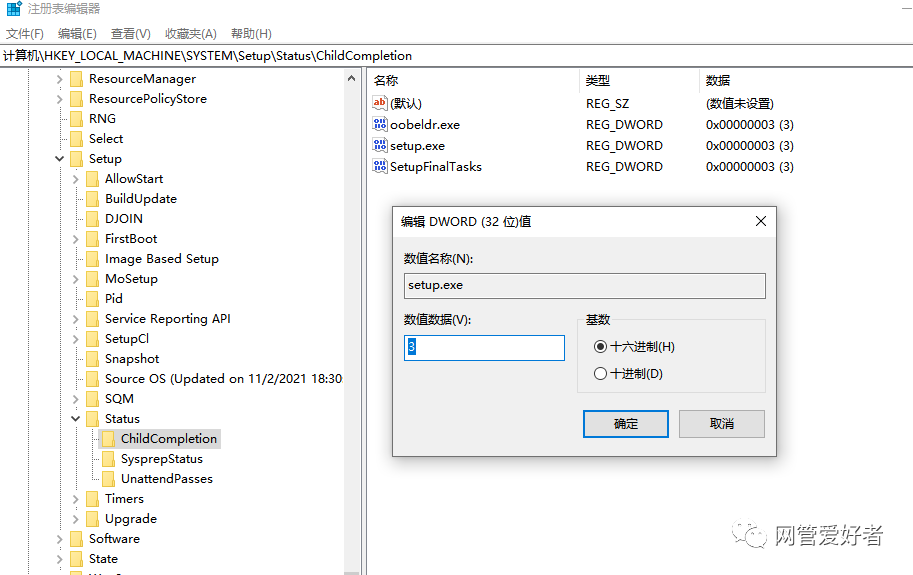Click the Snapshot folder icon
The height and width of the screenshot is (575, 913).
click(x=92, y=359)
